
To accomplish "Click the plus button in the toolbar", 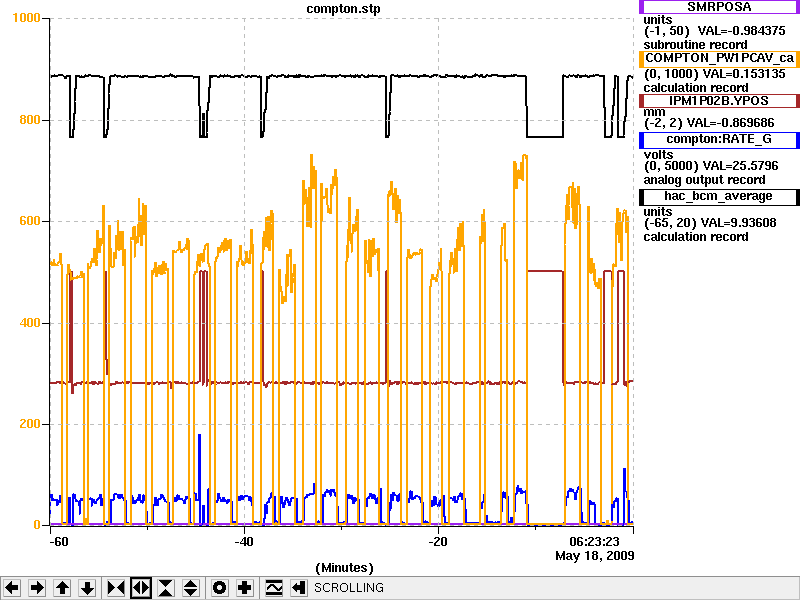I will (244, 588).
